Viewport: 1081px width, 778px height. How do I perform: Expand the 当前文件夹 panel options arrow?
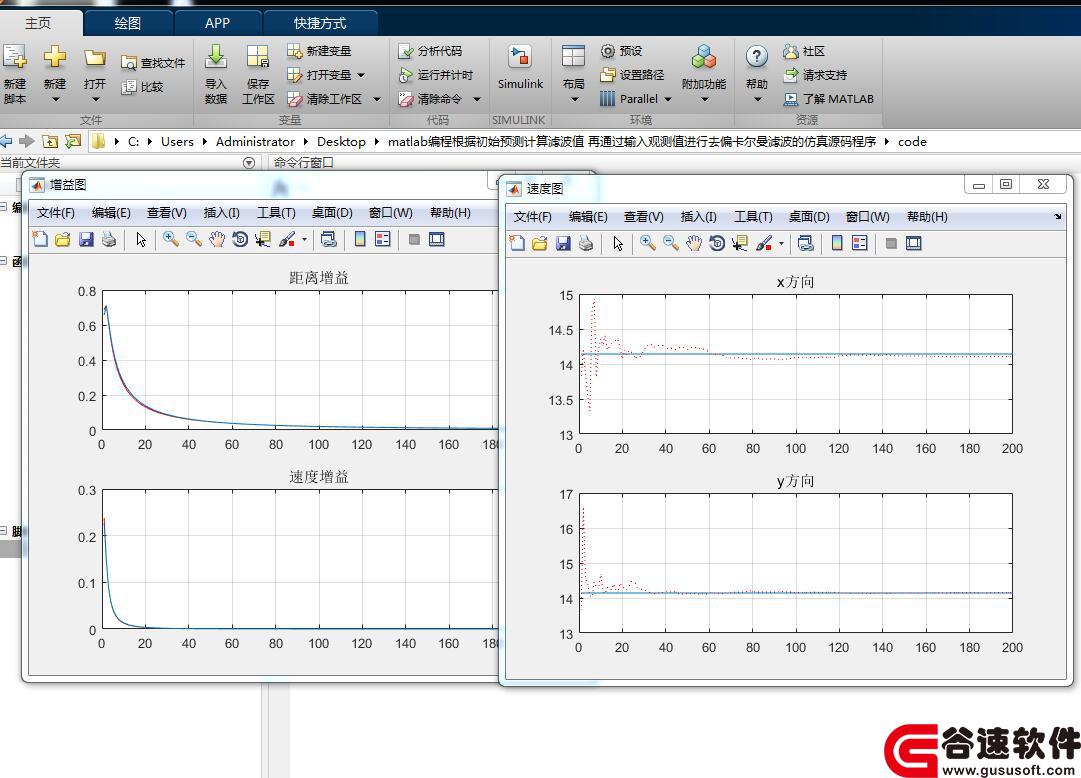pos(249,163)
